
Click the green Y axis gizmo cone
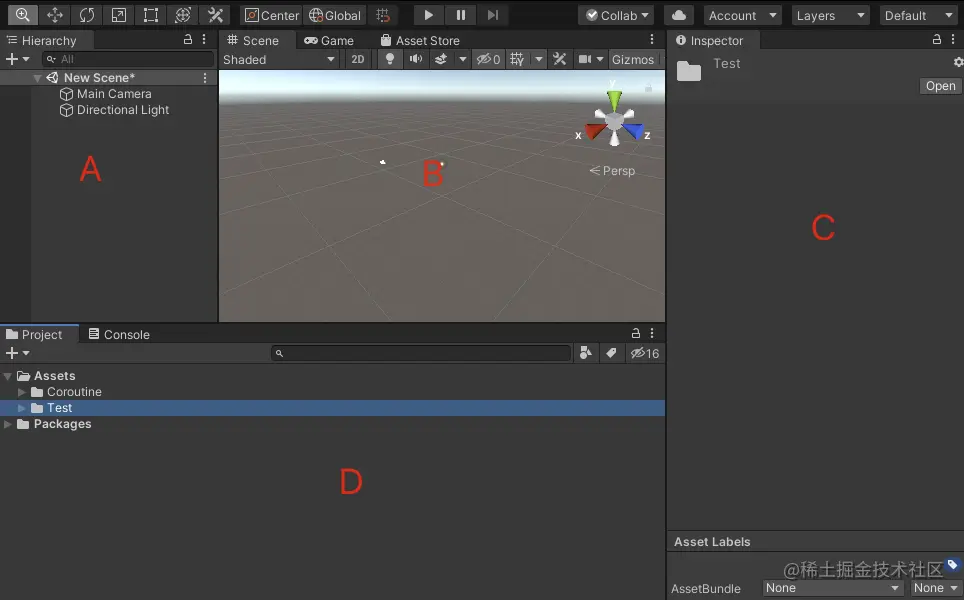pyautogui.click(x=614, y=100)
